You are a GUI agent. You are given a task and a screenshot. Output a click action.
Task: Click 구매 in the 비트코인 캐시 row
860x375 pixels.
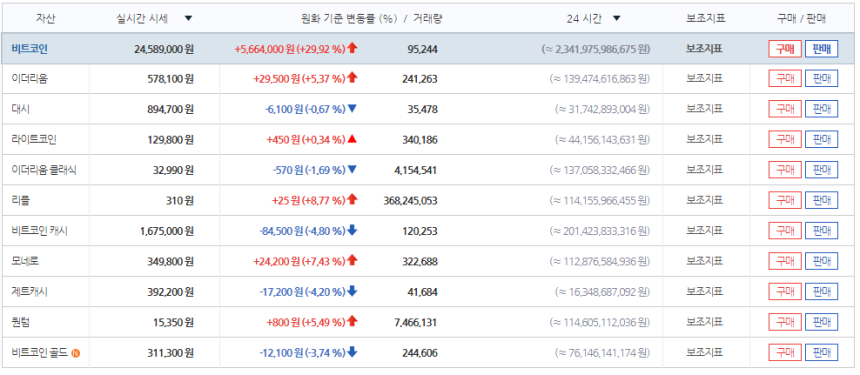click(x=785, y=231)
